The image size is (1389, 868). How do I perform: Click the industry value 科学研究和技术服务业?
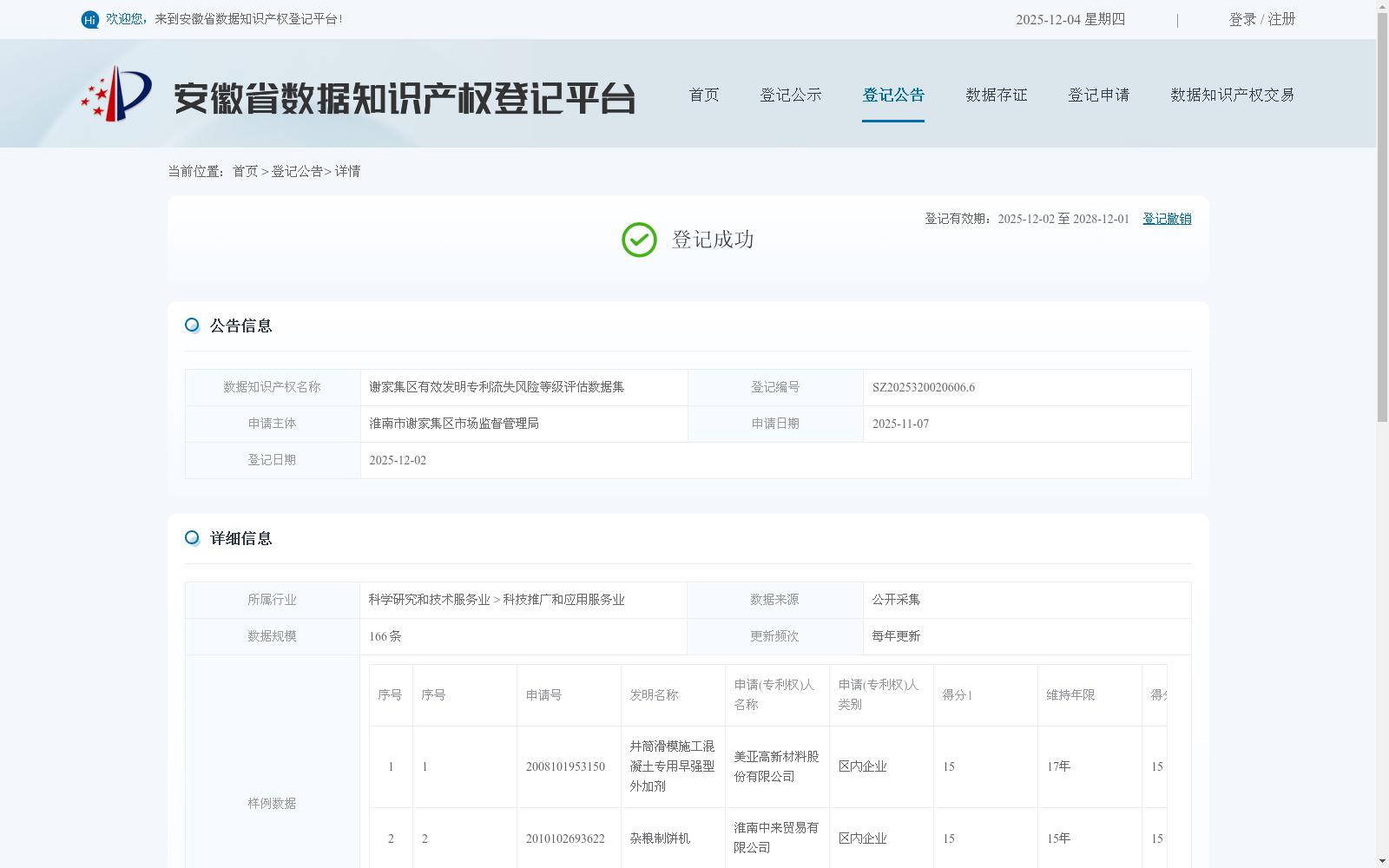(429, 600)
